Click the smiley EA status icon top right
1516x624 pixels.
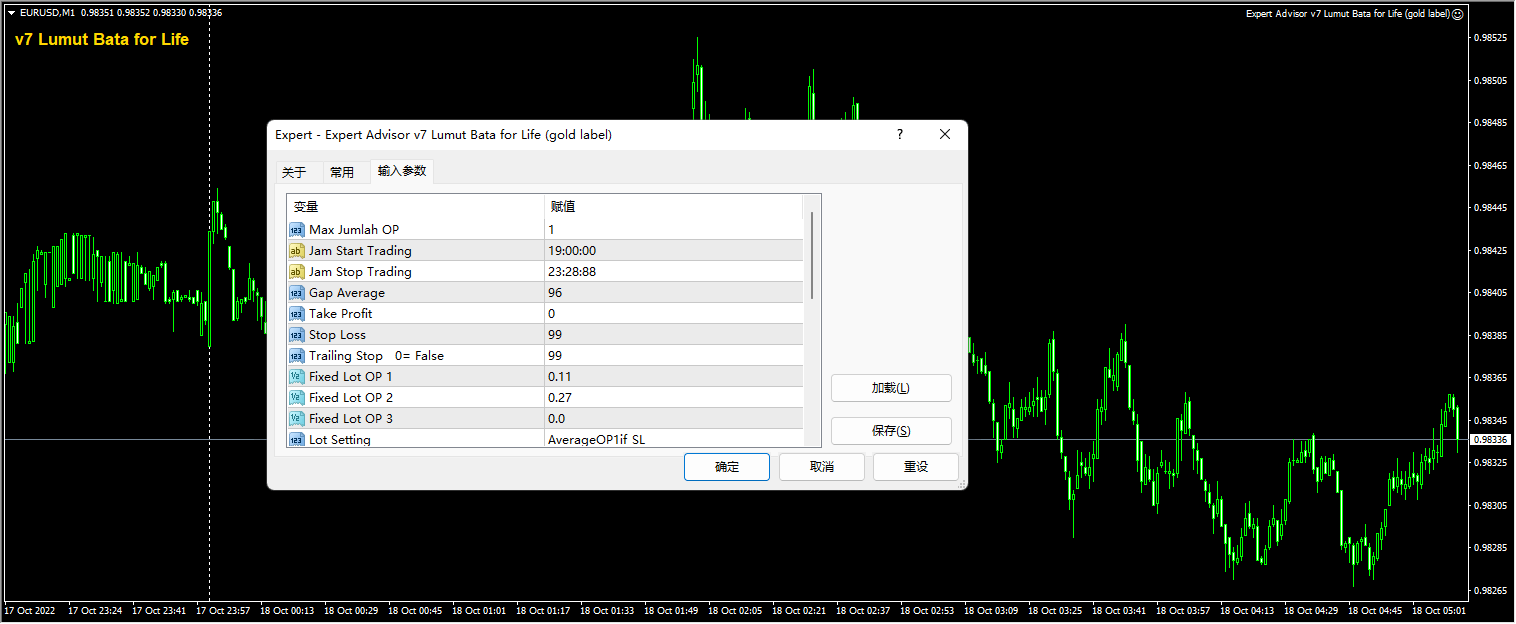coord(1458,13)
